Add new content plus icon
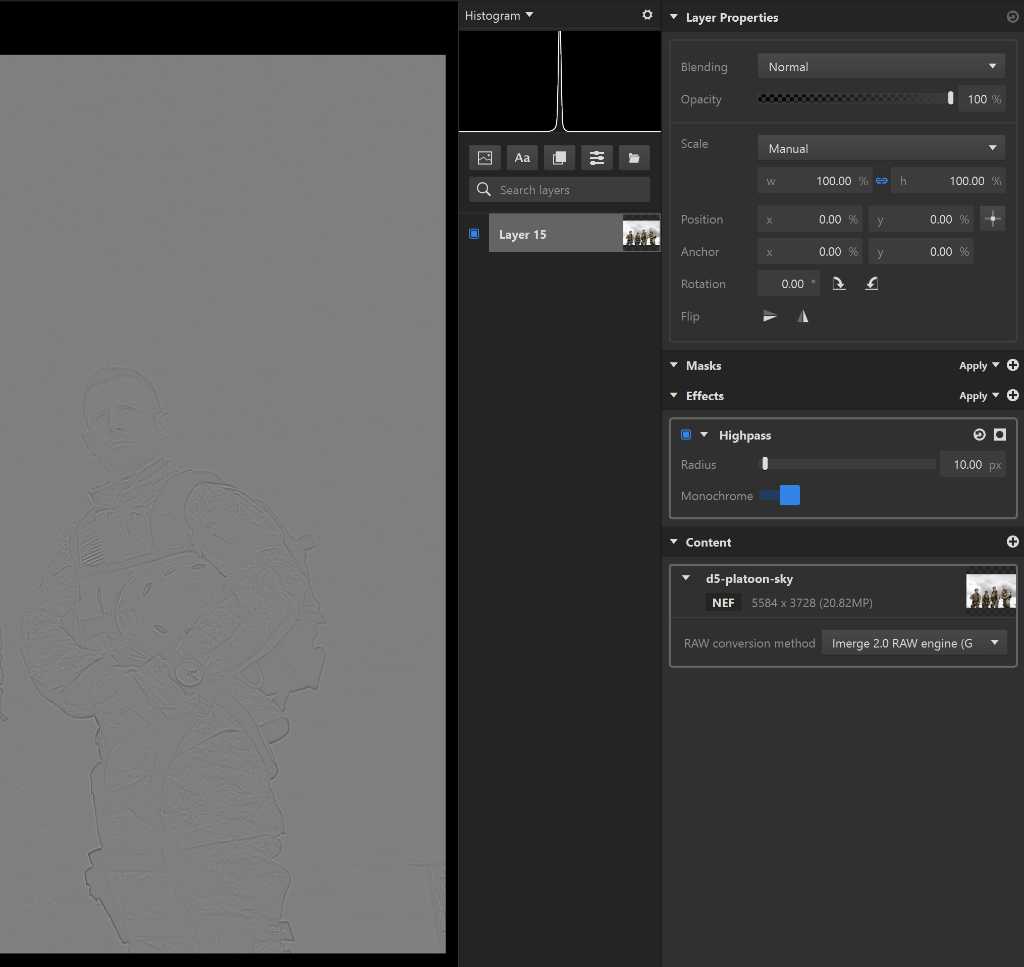This screenshot has width=1024, height=967. click(x=1012, y=541)
